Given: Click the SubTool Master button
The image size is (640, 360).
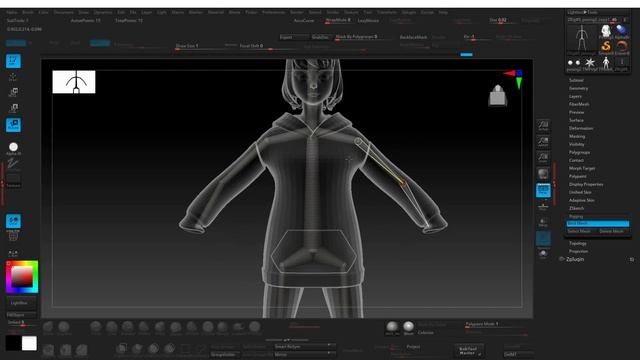Looking at the screenshot, I should coord(468,351).
